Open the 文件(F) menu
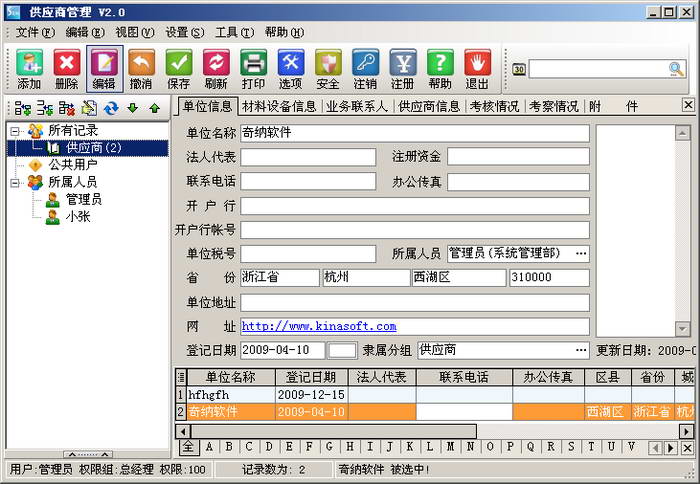Viewport: 700px width, 484px height. 35,32
